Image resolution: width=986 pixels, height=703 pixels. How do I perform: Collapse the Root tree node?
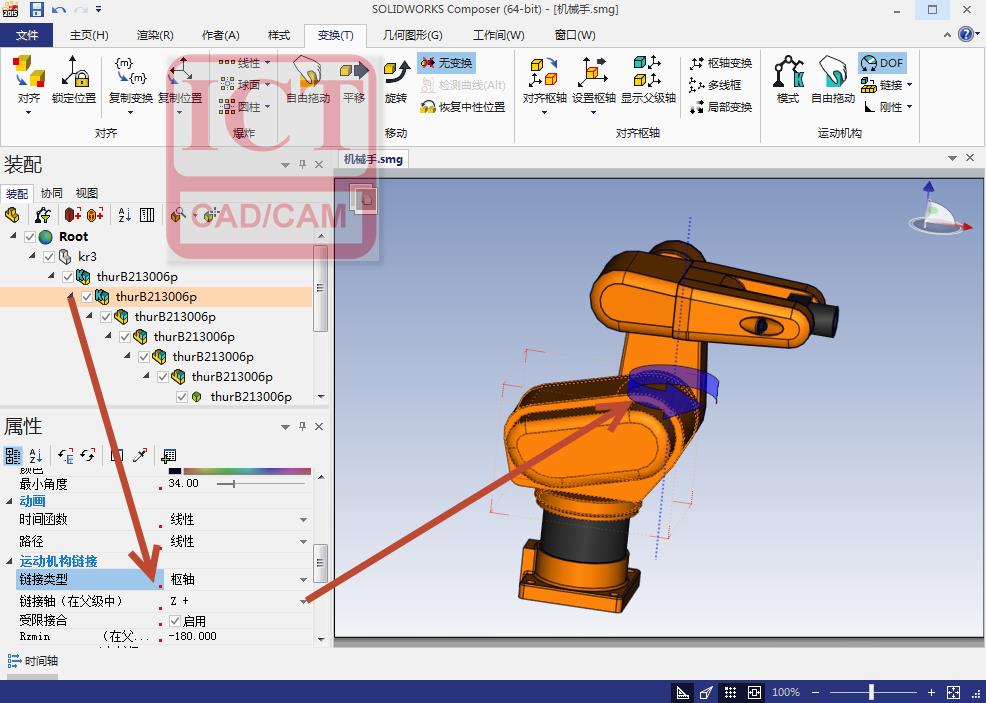[14, 237]
